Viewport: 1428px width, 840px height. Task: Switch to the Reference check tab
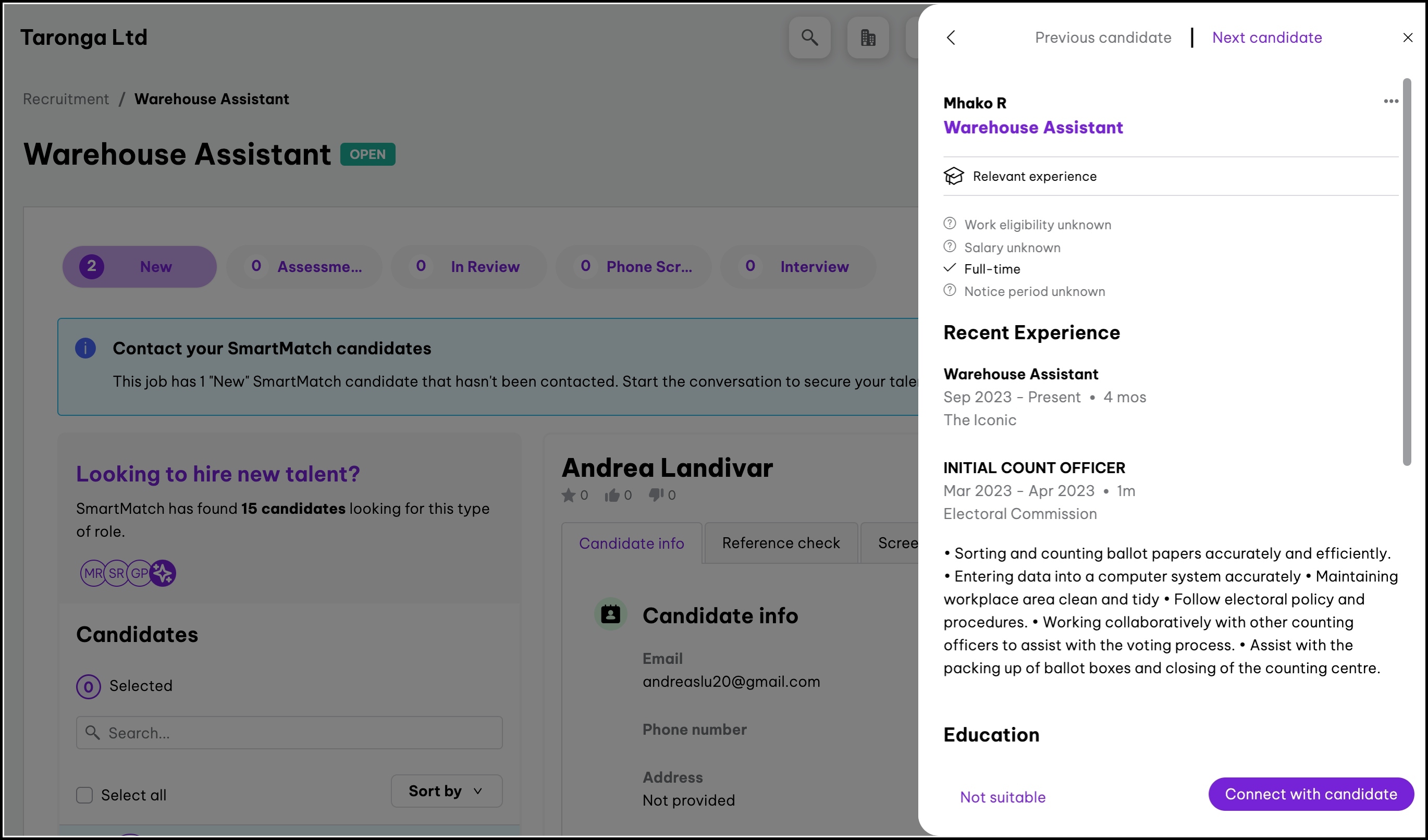tap(780, 542)
